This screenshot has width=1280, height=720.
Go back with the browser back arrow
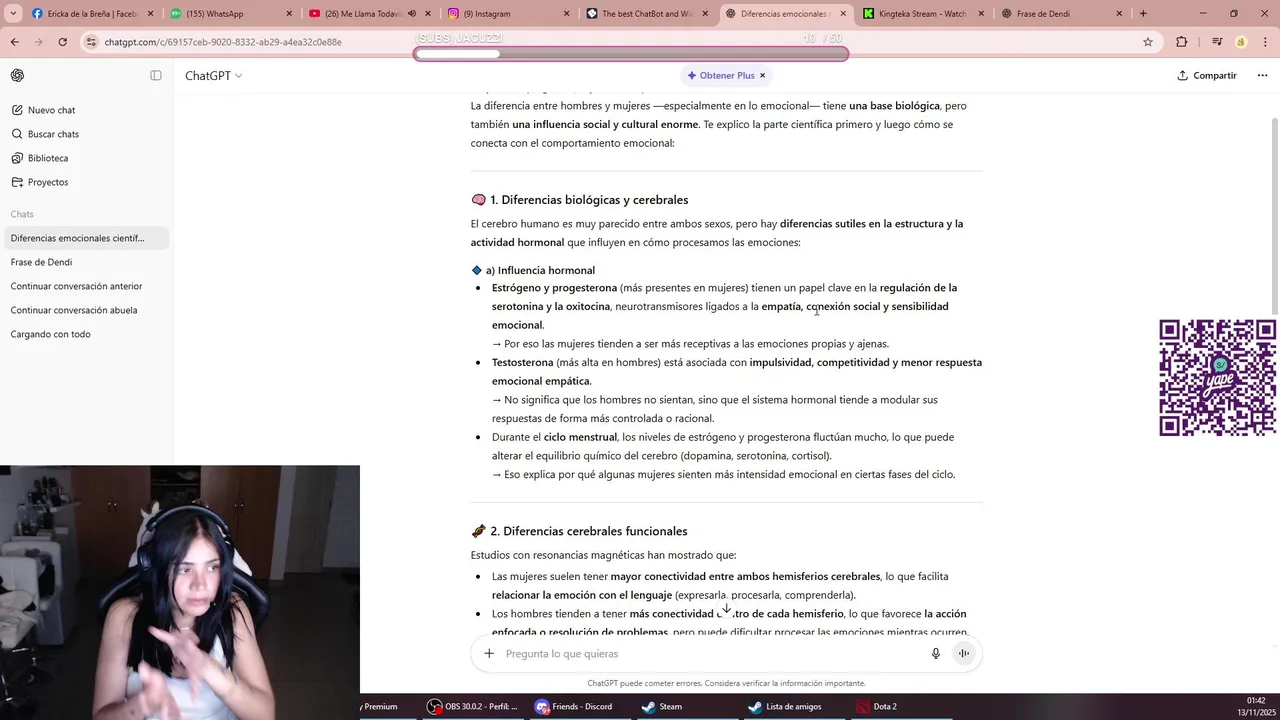click(x=15, y=42)
